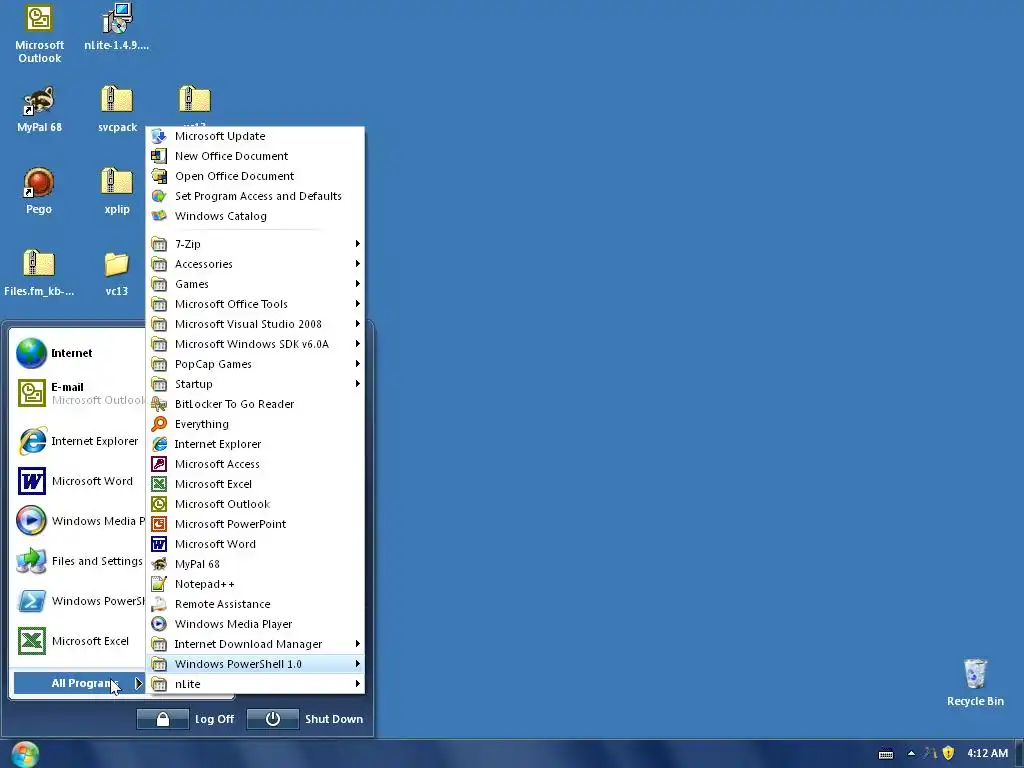Expand Microsoft Office Tools folder
Image resolution: width=1024 pixels, height=768 pixels.
click(x=255, y=304)
